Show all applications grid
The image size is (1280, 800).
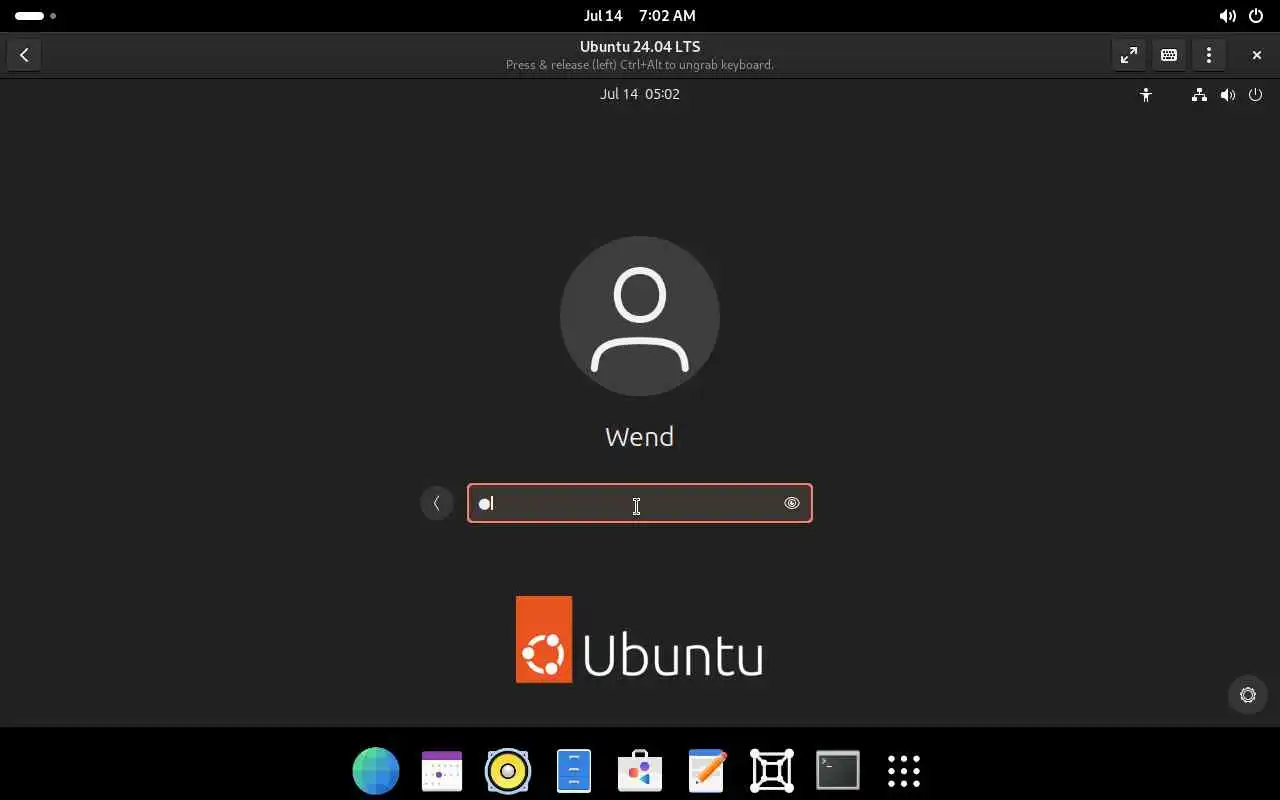click(x=904, y=771)
